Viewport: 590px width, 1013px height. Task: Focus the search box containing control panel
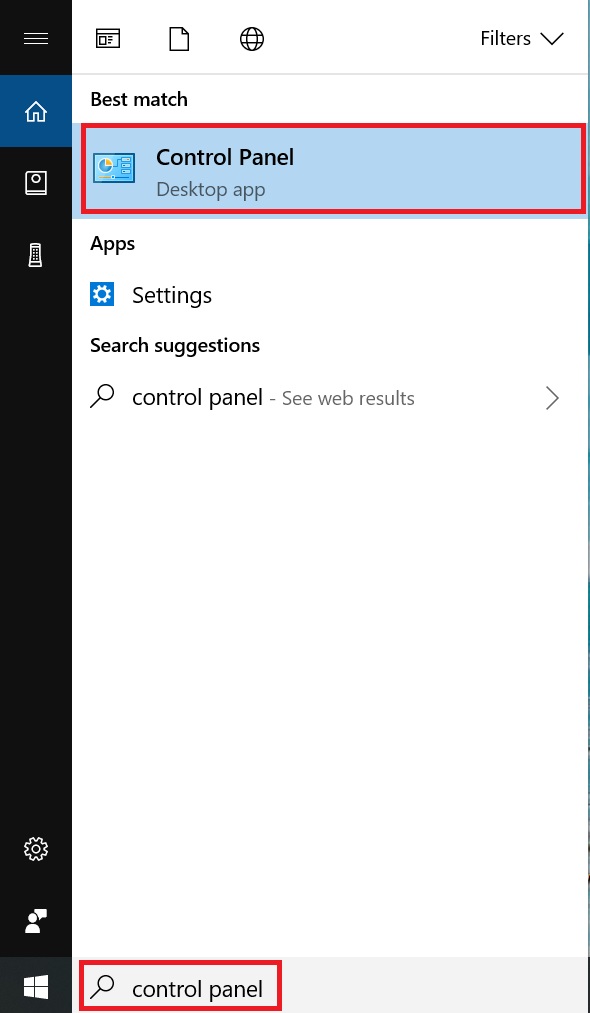tap(180, 987)
